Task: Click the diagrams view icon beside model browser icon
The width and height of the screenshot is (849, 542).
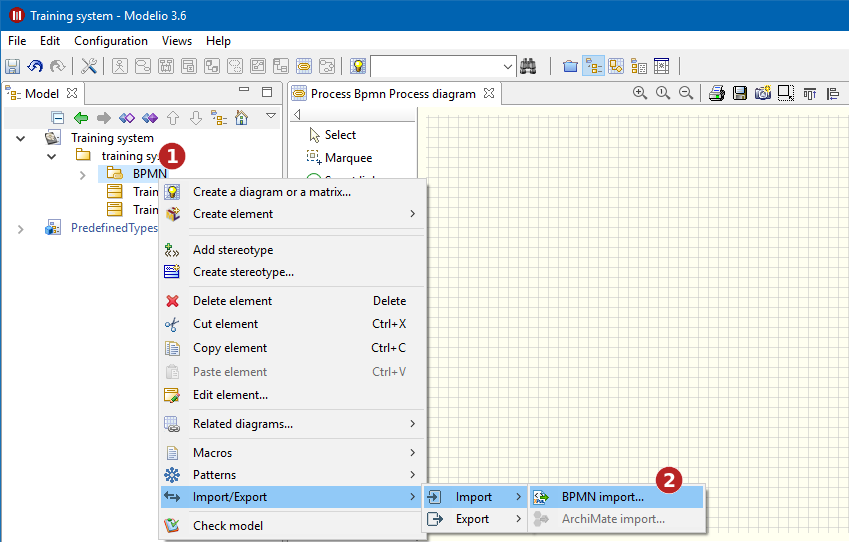Action: pyautogui.click(x=616, y=66)
